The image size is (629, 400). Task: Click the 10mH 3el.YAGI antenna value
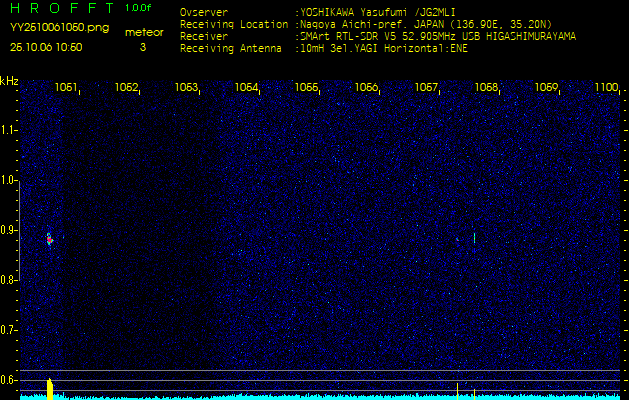[x=383, y=49]
